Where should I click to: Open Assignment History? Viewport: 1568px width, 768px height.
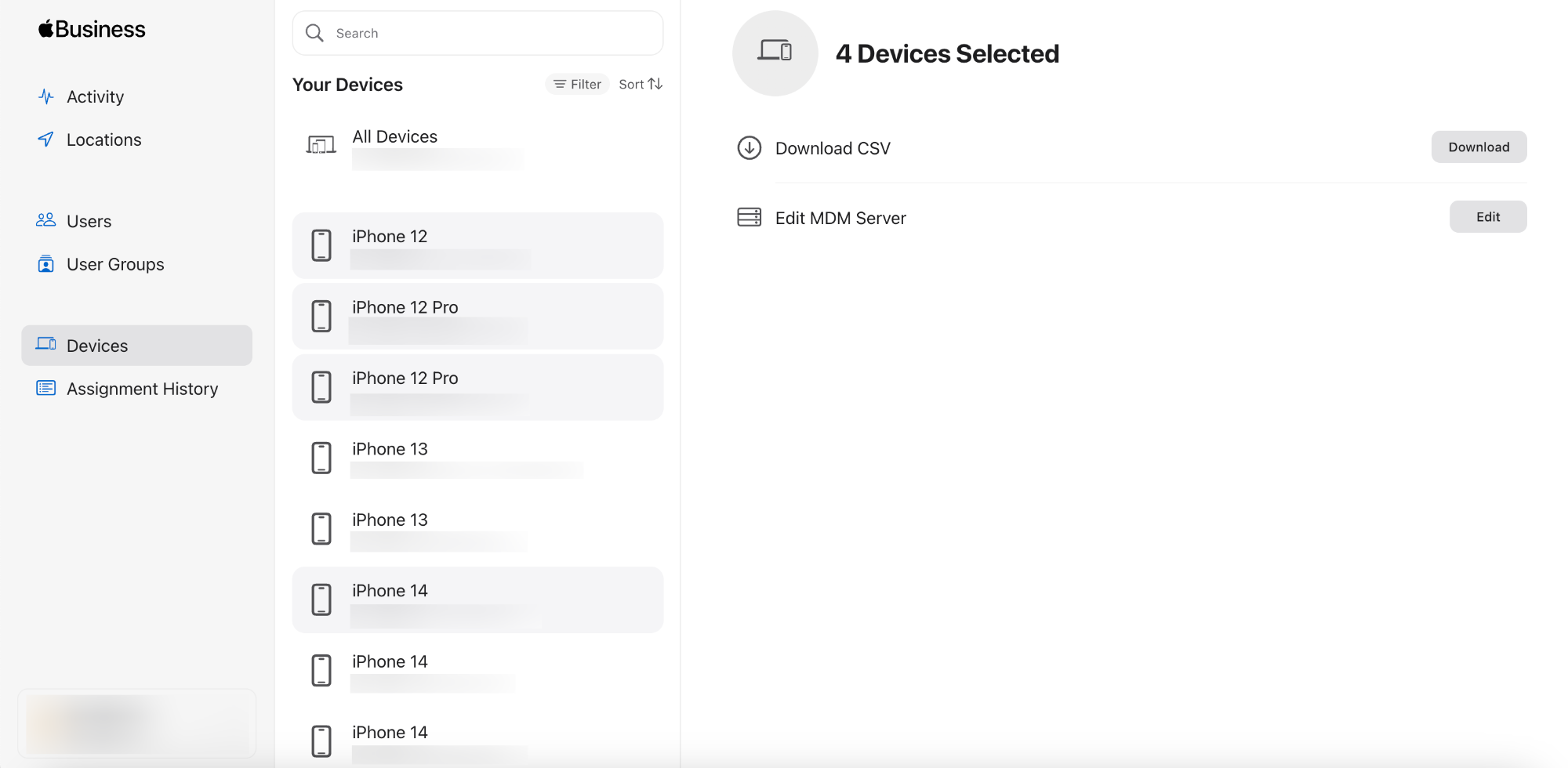click(x=136, y=389)
